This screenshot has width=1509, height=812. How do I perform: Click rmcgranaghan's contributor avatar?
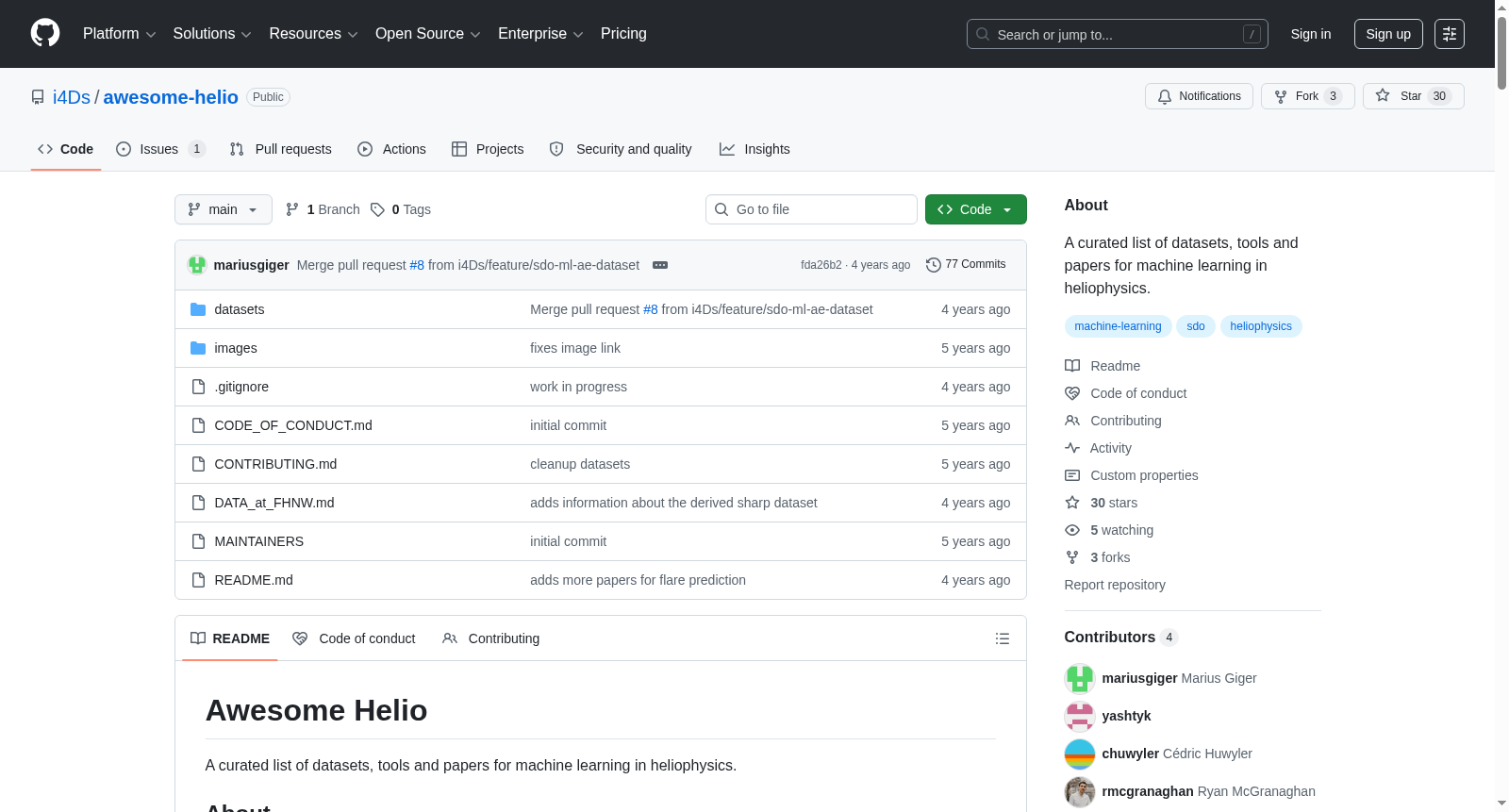pos(1080,791)
